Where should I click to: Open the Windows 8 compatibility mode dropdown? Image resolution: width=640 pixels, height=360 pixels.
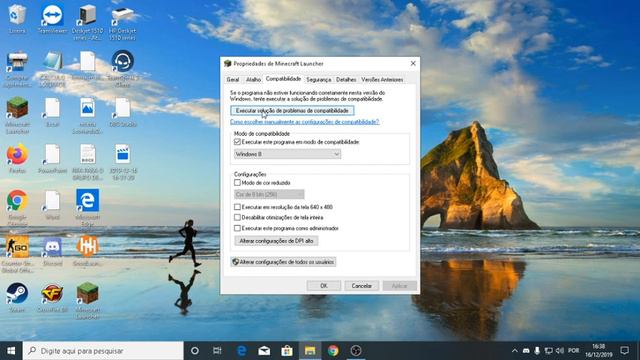[x=287, y=154]
